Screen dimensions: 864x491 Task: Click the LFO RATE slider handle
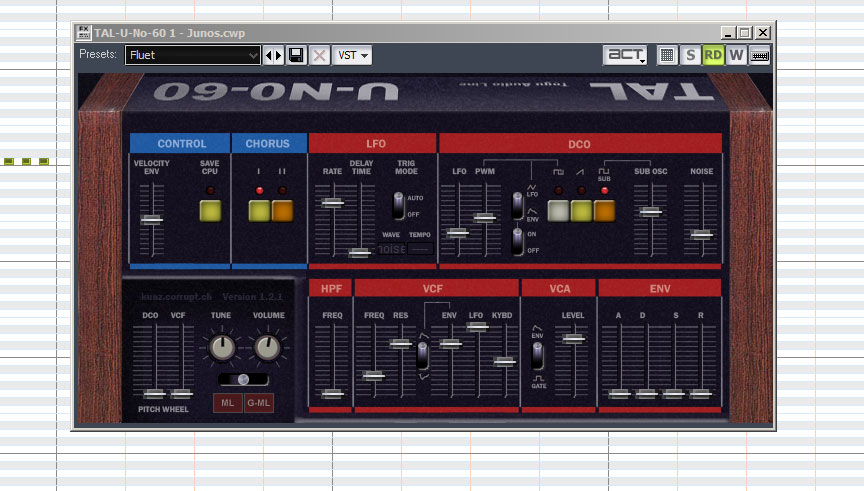coord(332,202)
